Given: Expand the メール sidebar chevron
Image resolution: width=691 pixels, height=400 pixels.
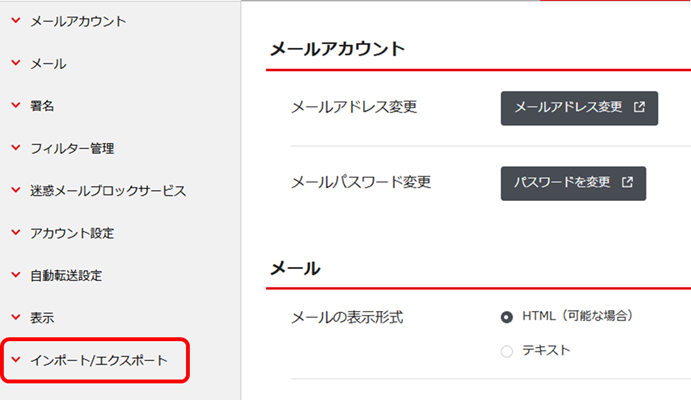Looking at the screenshot, I should coord(15,63).
